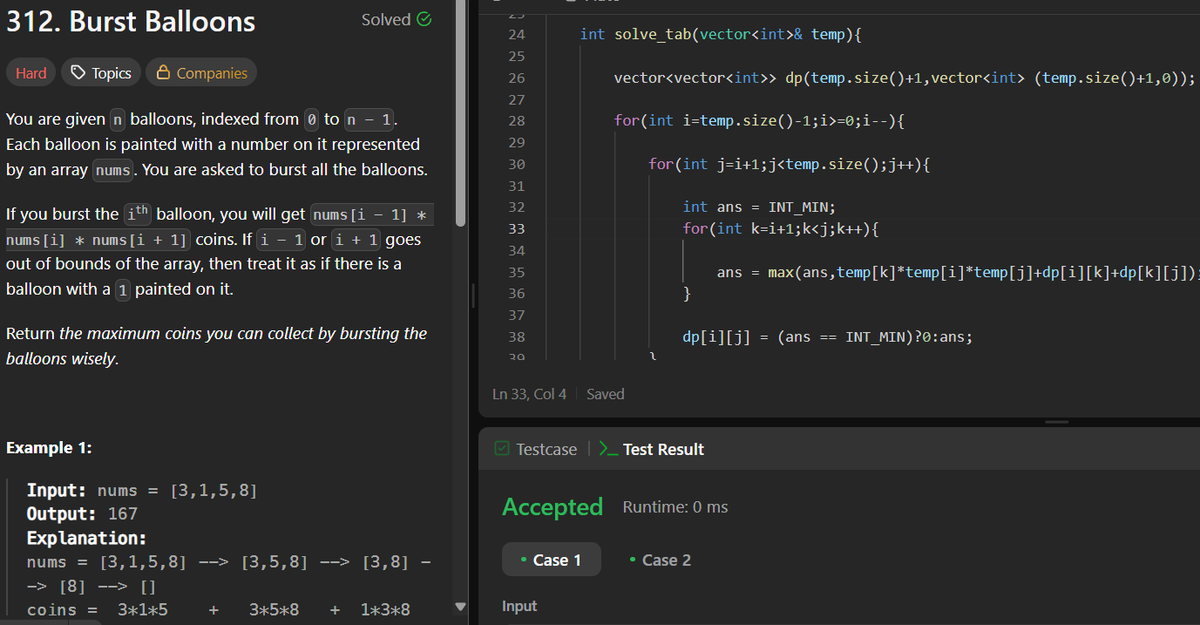1200x625 pixels.
Task: Click the line with ans = max(...)
Action: (x=957, y=272)
